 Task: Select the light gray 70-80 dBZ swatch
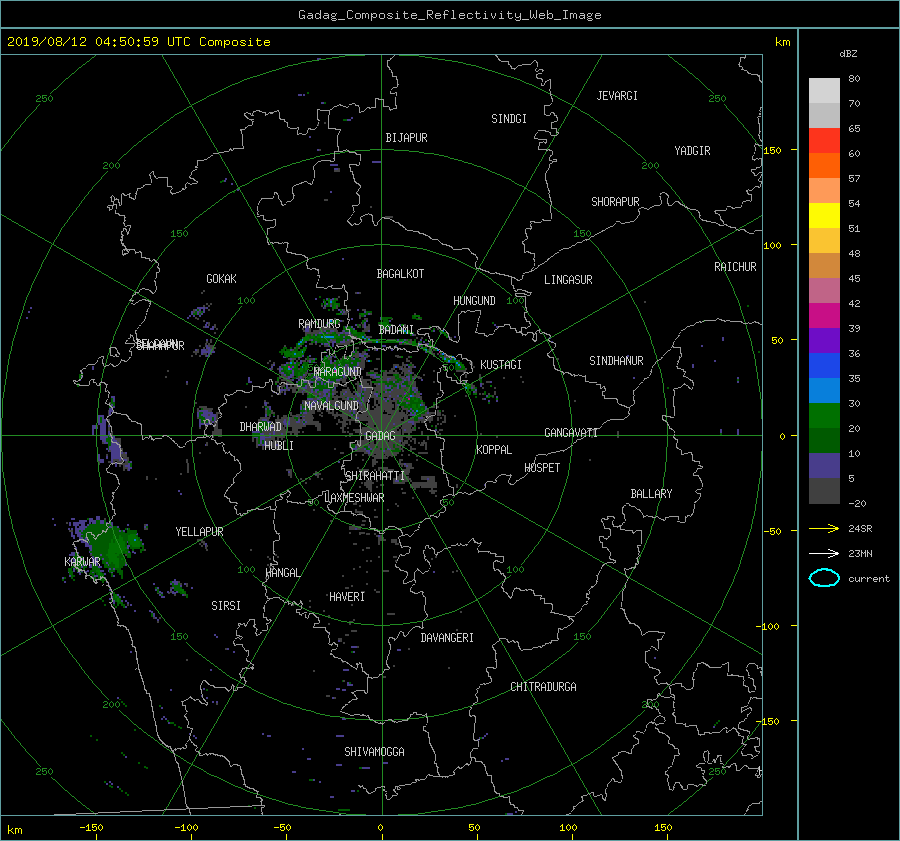click(x=824, y=91)
